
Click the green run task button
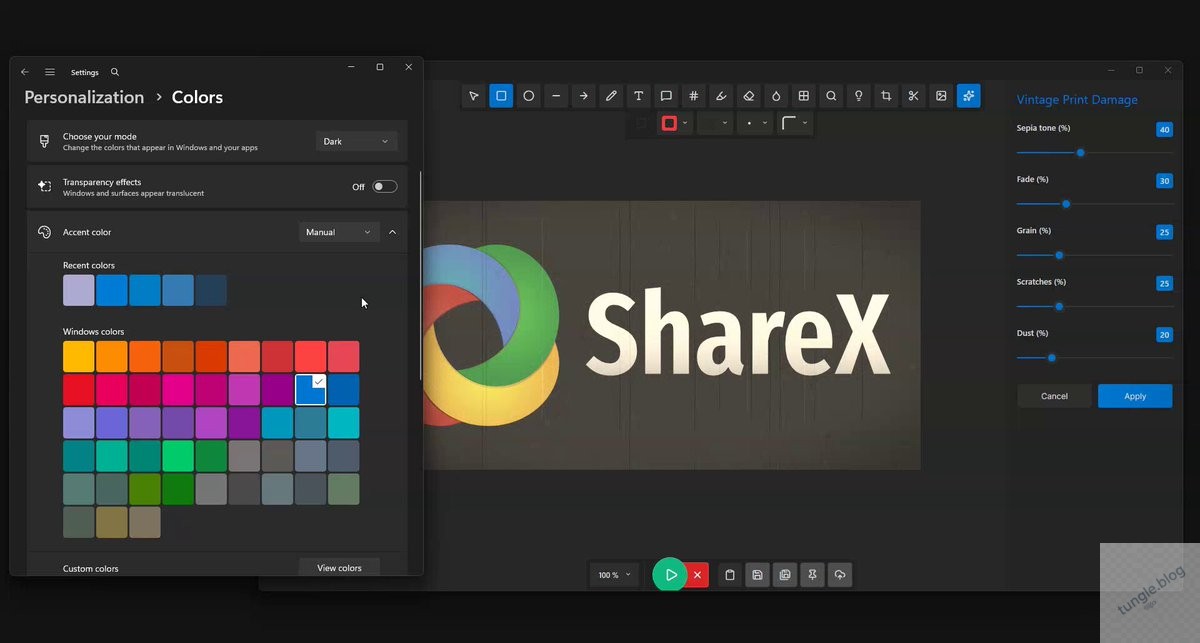[x=670, y=575]
